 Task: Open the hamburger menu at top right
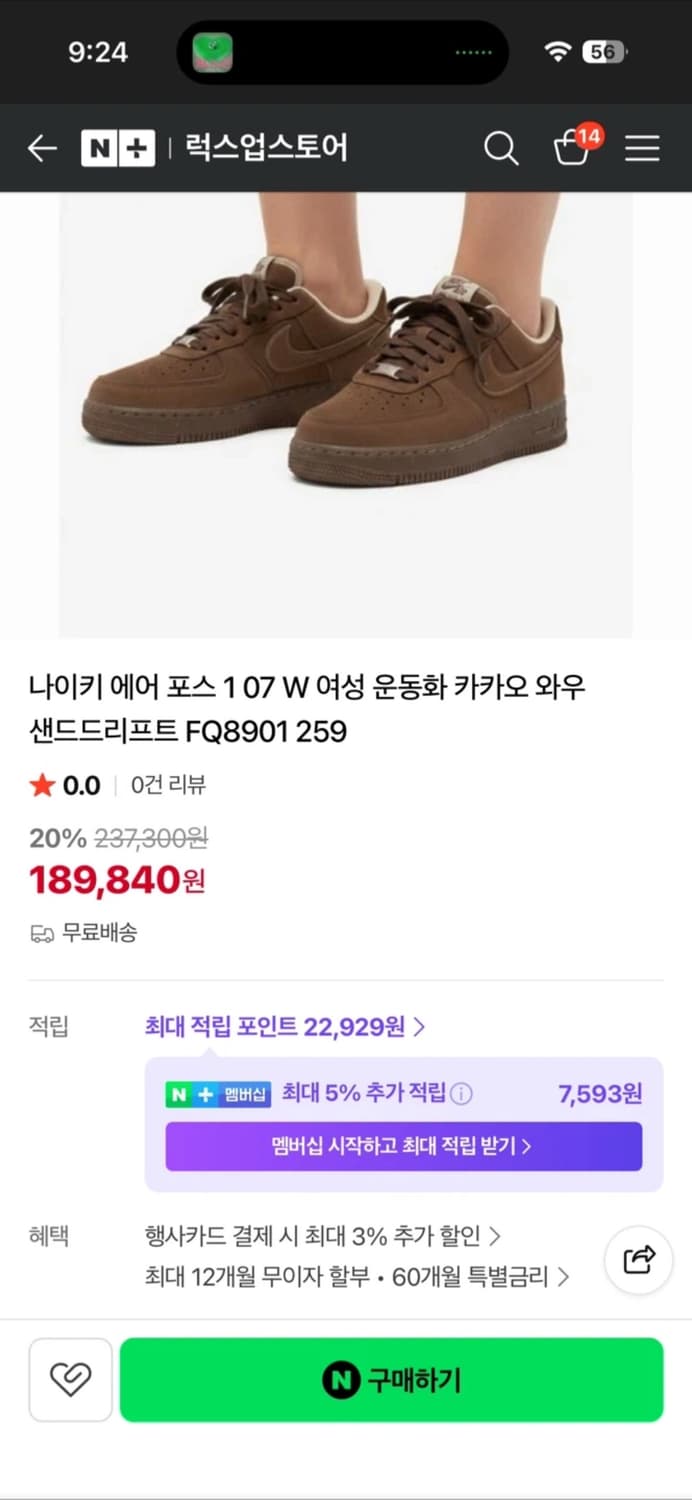coord(642,147)
